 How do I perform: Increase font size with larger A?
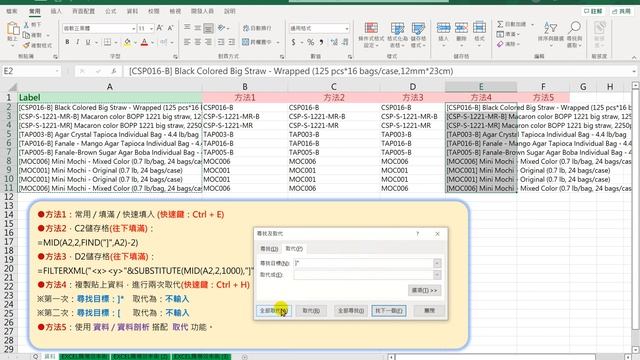(x=160, y=28)
